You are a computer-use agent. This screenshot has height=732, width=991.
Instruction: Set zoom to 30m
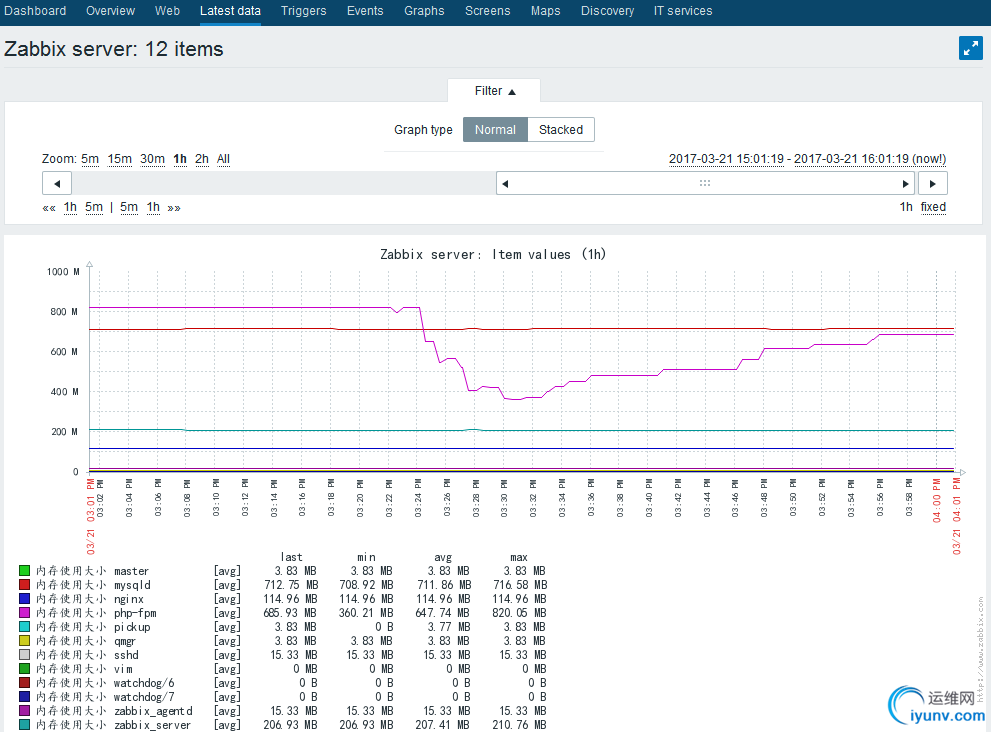(x=152, y=159)
